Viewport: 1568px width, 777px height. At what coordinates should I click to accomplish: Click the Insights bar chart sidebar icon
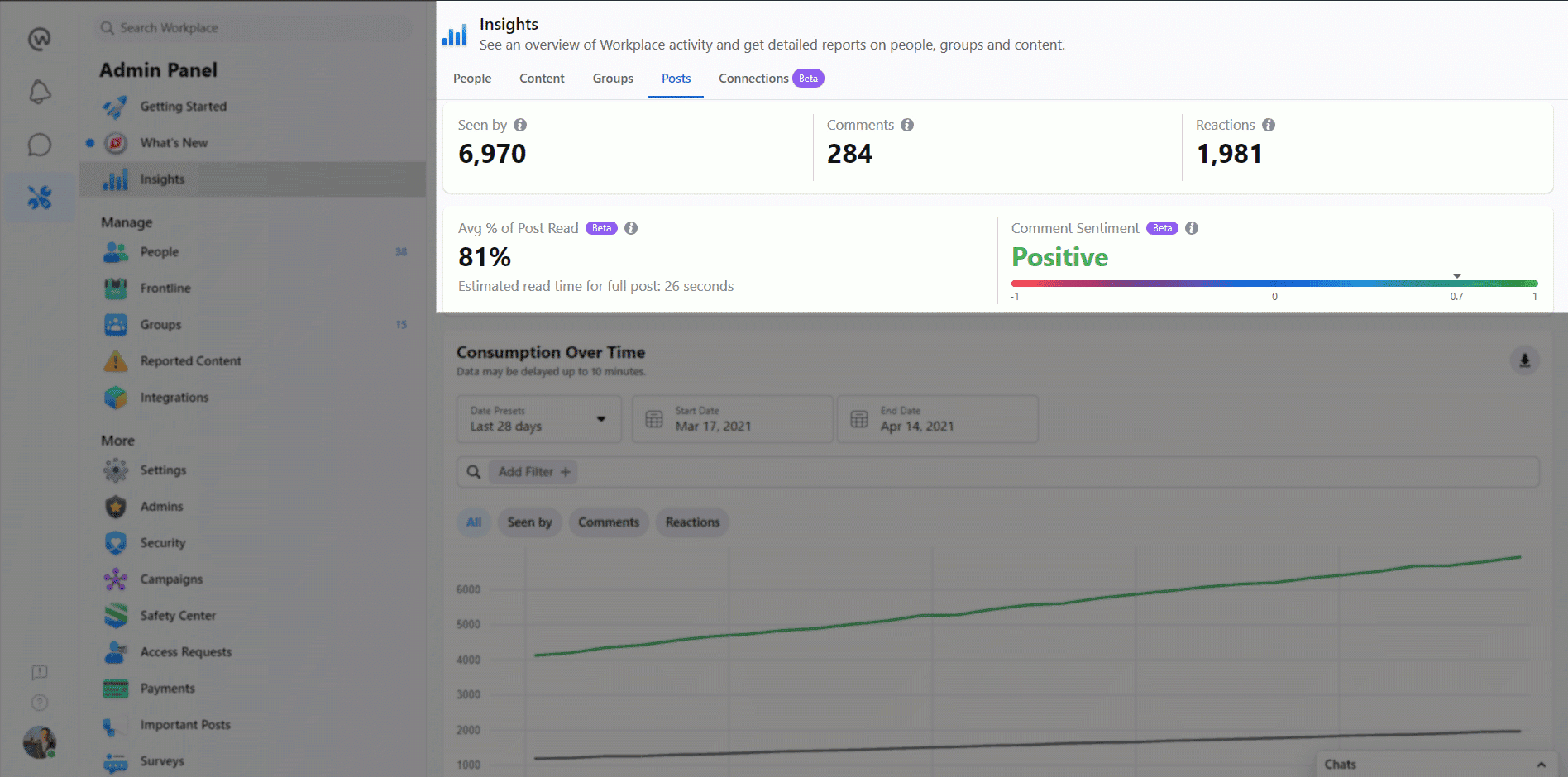click(x=116, y=179)
